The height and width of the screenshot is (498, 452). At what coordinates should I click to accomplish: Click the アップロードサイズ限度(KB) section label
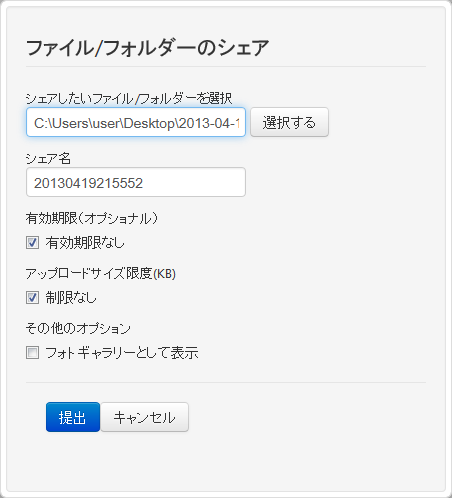(x=101, y=274)
